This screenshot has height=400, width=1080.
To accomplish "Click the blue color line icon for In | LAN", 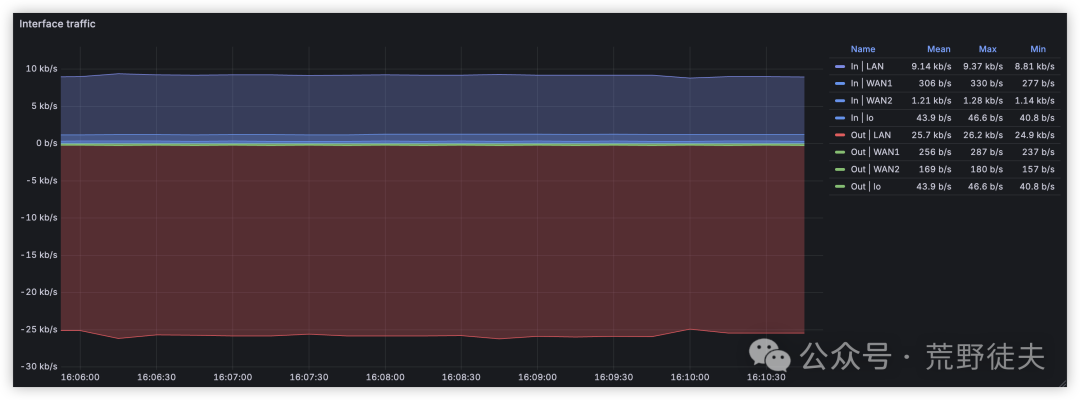I will (840, 66).
